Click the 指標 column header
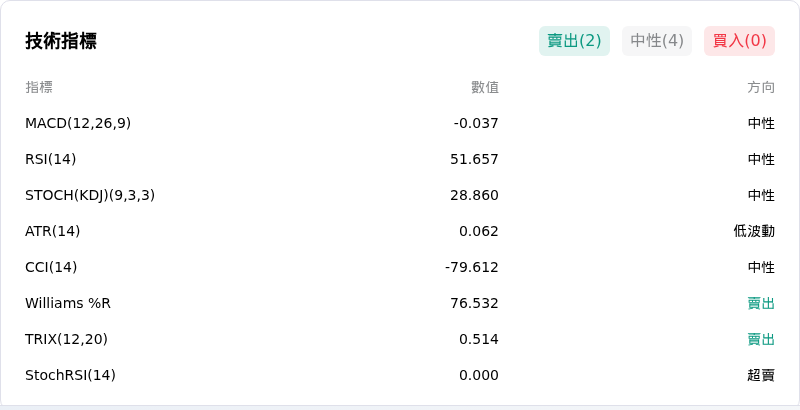Viewport: 800px width, 410px height. pyautogui.click(x=39, y=87)
